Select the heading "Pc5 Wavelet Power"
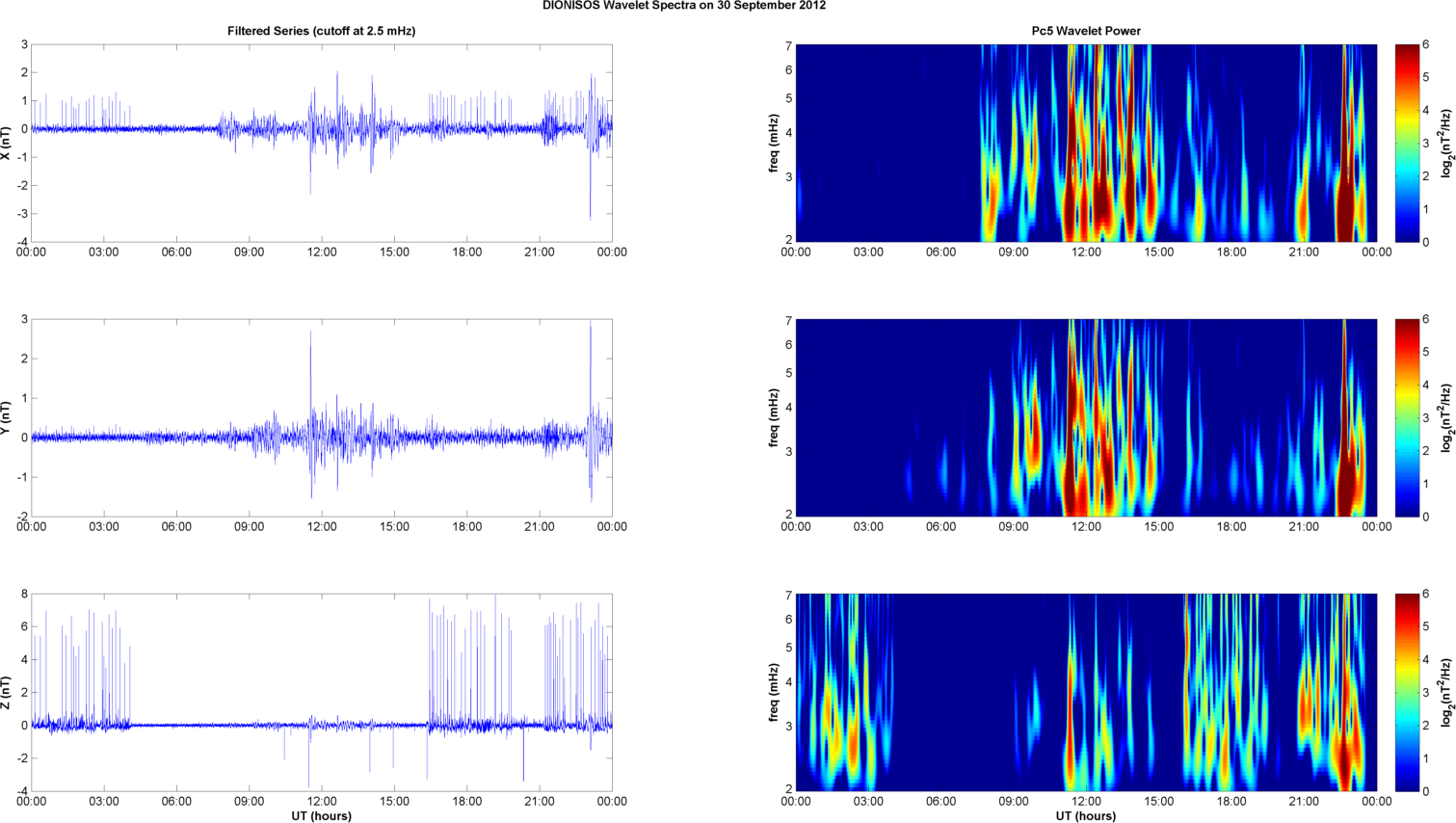The height and width of the screenshot is (823, 1456). [1086, 31]
